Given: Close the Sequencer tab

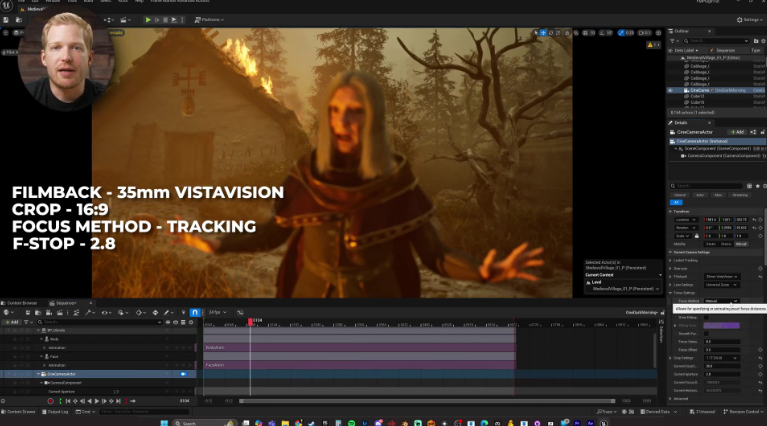Looking at the screenshot, I should [90, 303].
